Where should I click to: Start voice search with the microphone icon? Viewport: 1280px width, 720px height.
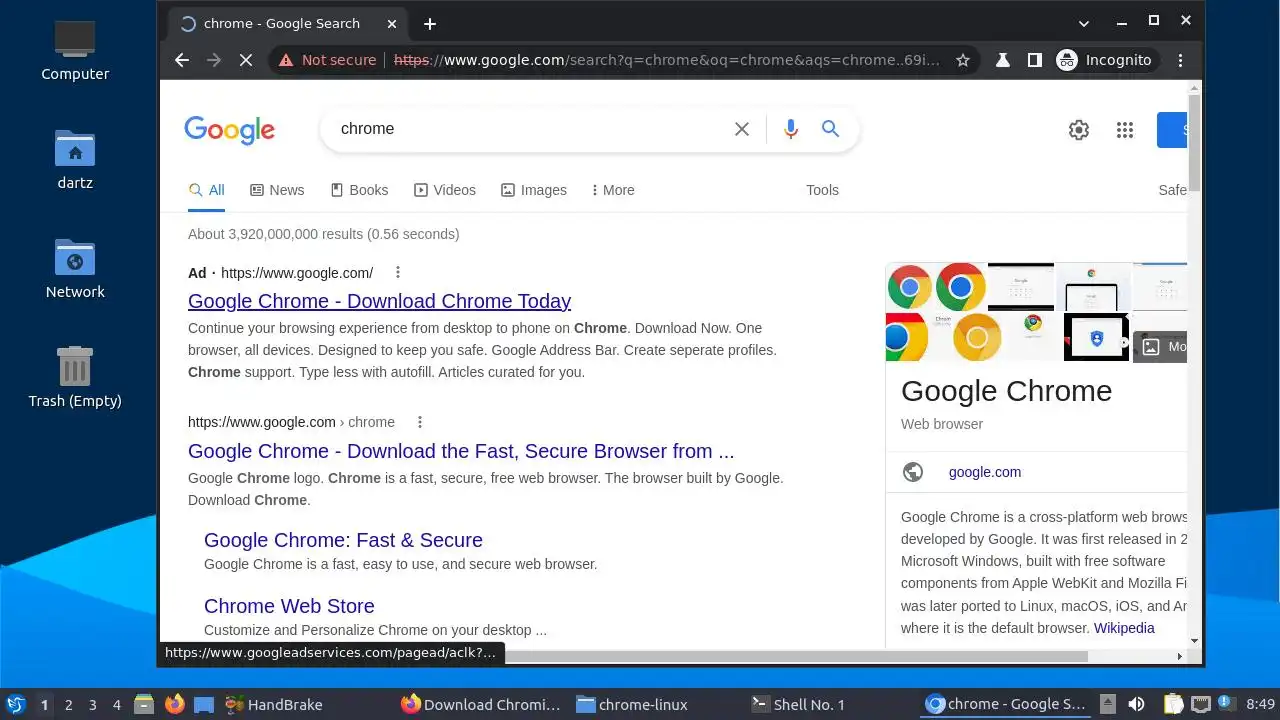tap(791, 129)
